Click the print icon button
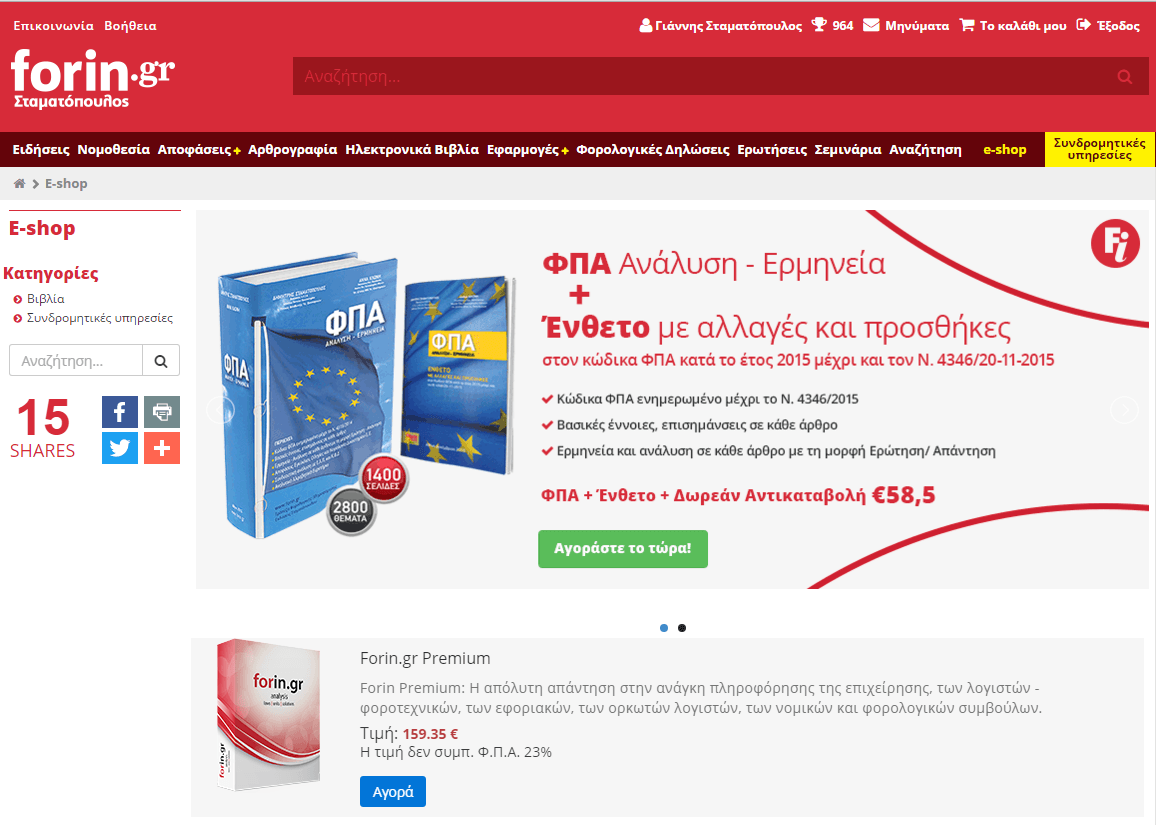This screenshot has width=1156, height=825. pyautogui.click(x=161, y=411)
